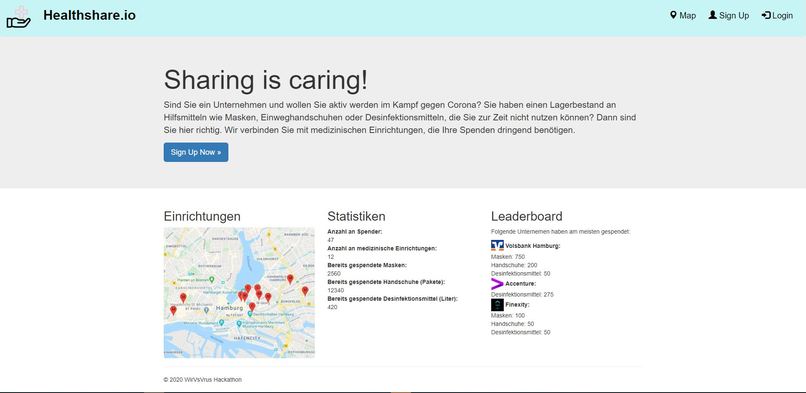Click the Volsbank Hamburg logo icon

(x=497, y=245)
